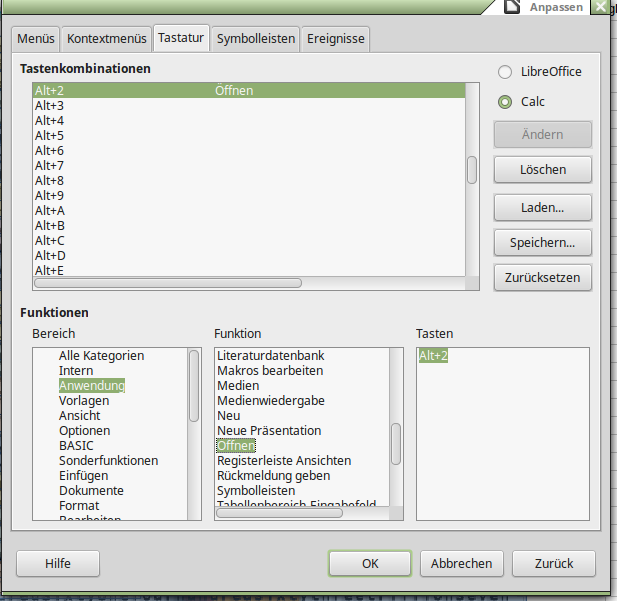Open the Kontextmenüs tab

pos(107,39)
